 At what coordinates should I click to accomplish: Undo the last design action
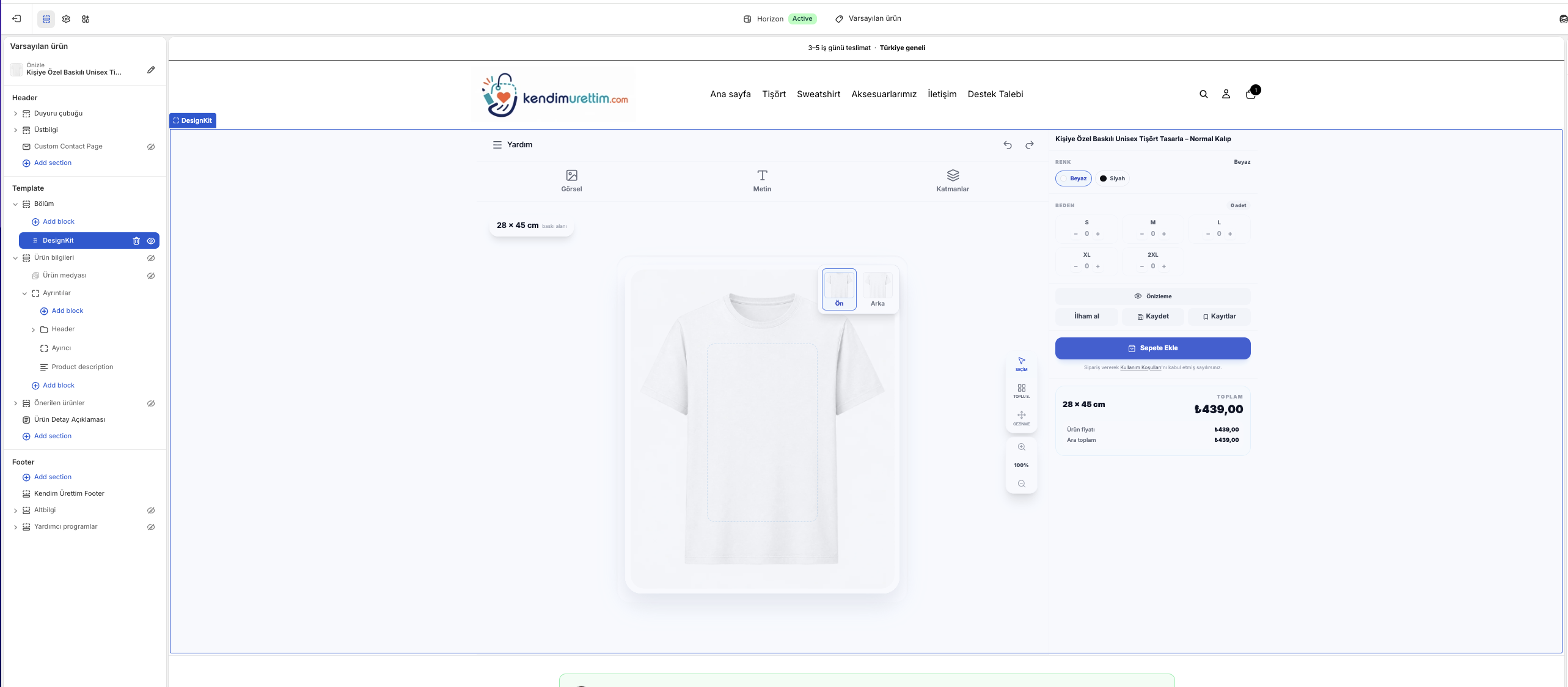point(1008,145)
